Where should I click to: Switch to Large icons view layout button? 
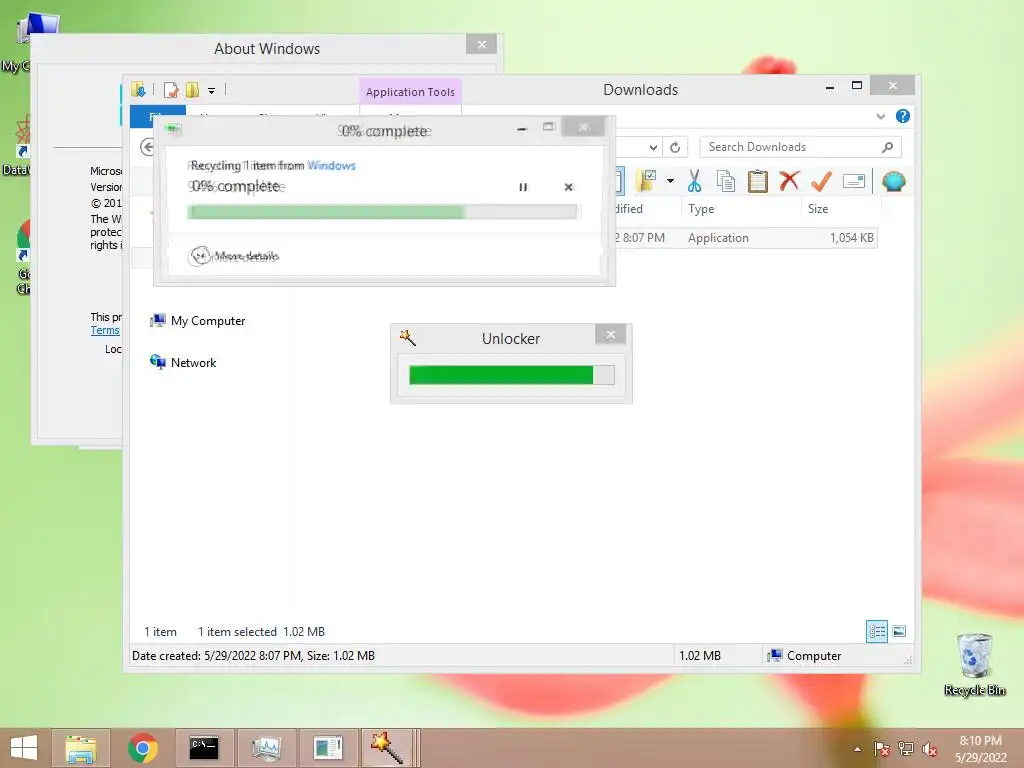click(899, 631)
